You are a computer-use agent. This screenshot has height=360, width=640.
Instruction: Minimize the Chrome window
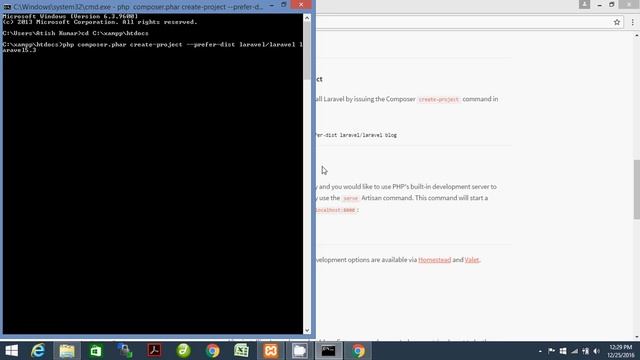(599, 4)
